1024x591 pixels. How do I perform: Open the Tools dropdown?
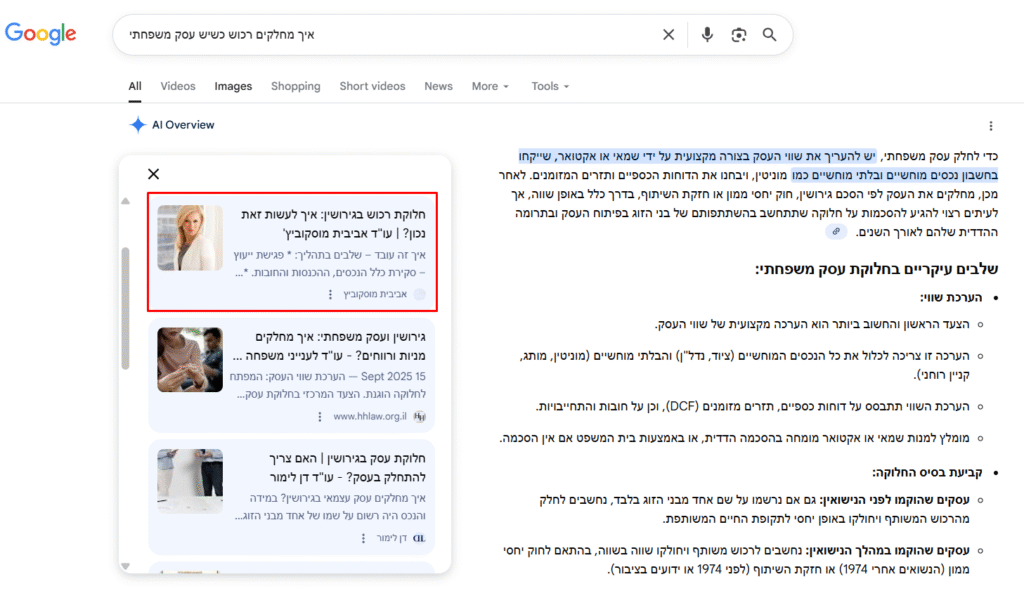[x=549, y=86]
